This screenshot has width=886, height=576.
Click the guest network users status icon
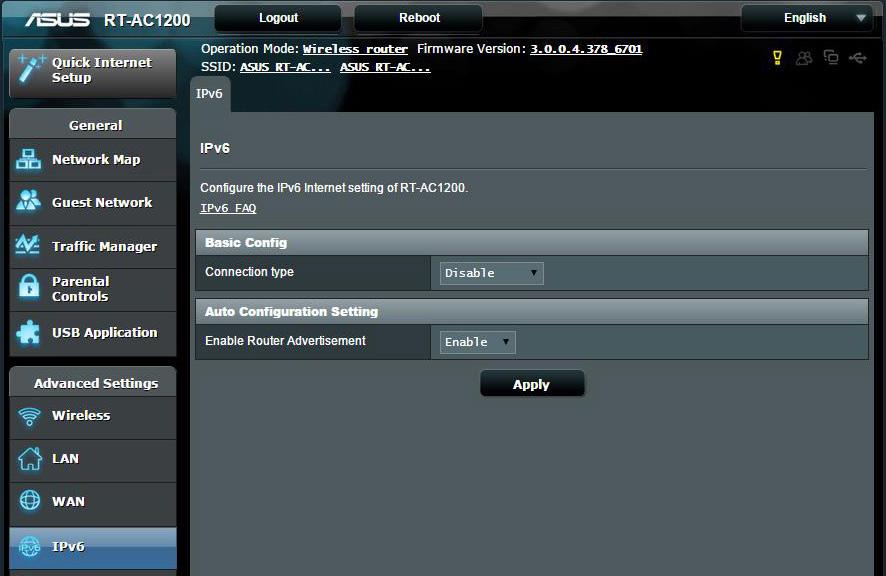click(x=804, y=58)
